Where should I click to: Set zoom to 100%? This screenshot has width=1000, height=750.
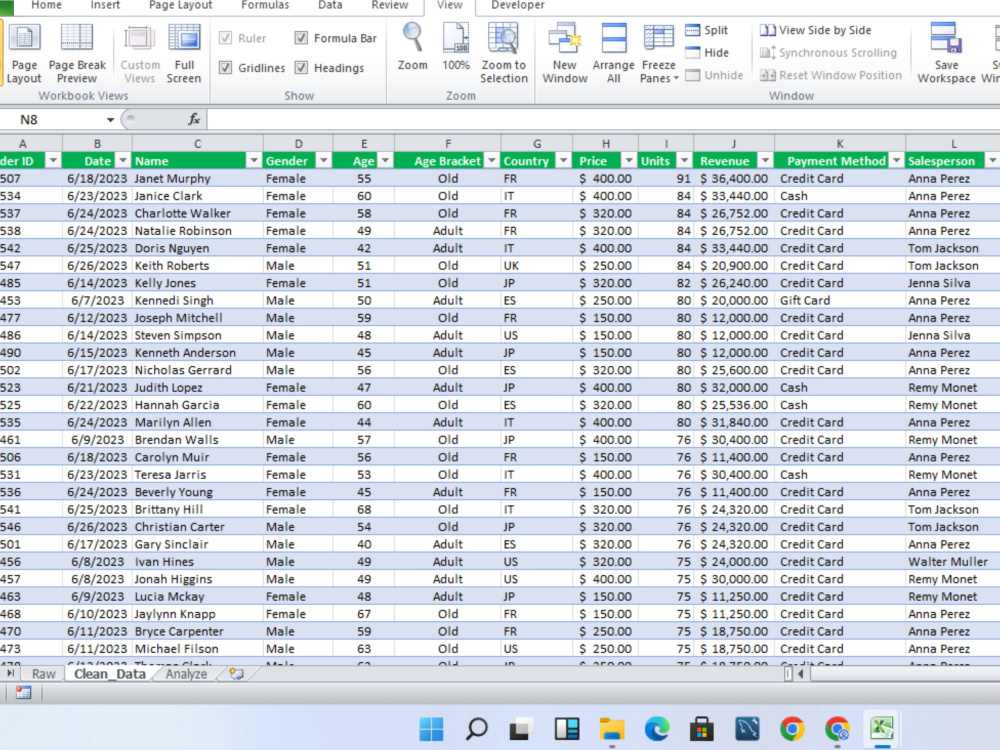coord(456,48)
